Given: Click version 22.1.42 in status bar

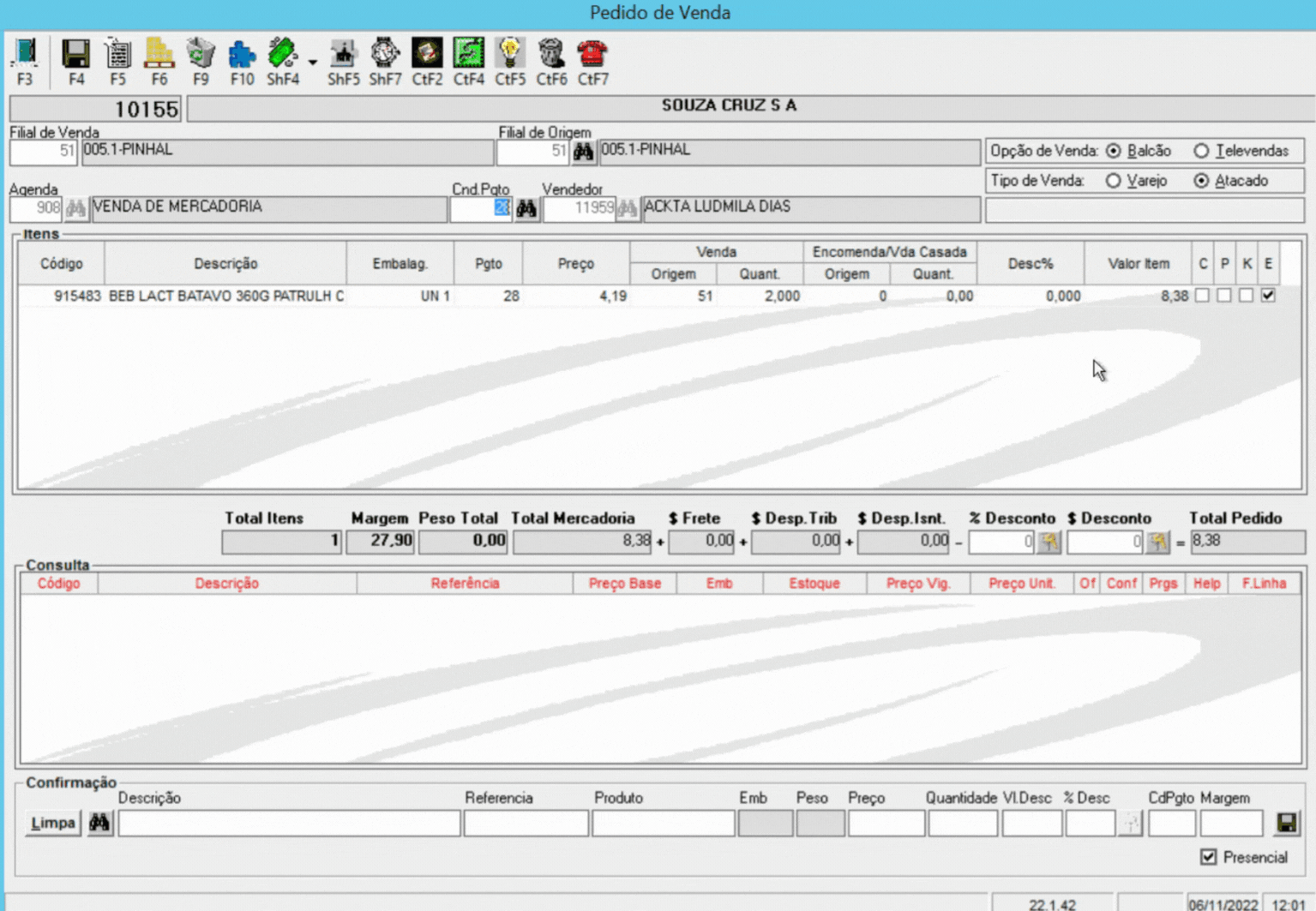Looking at the screenshot, I should (x=1051, y=904).
